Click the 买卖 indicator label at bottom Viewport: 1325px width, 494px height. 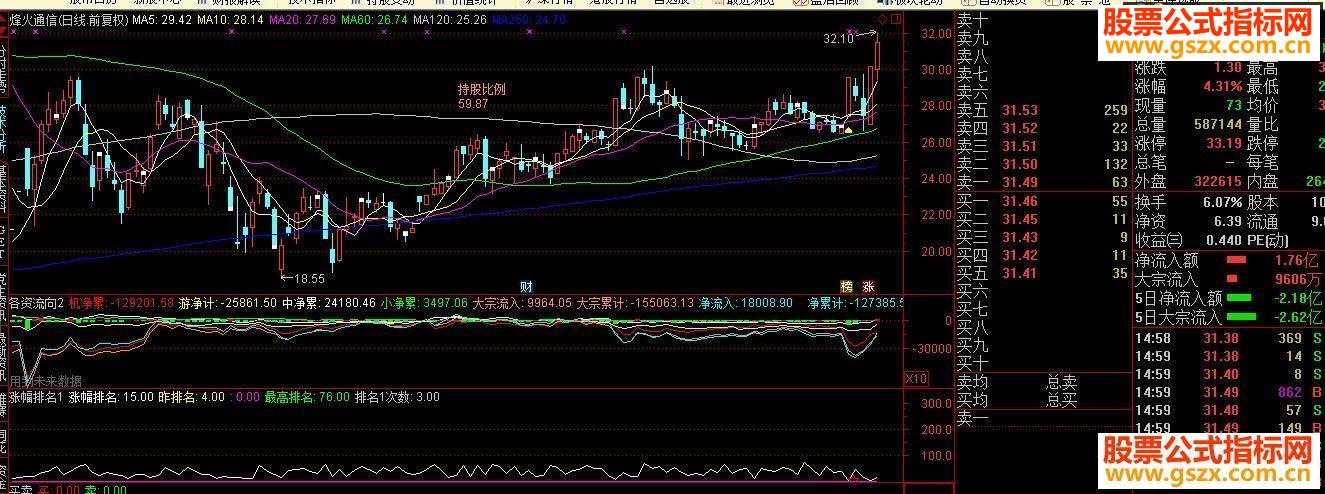20,489
